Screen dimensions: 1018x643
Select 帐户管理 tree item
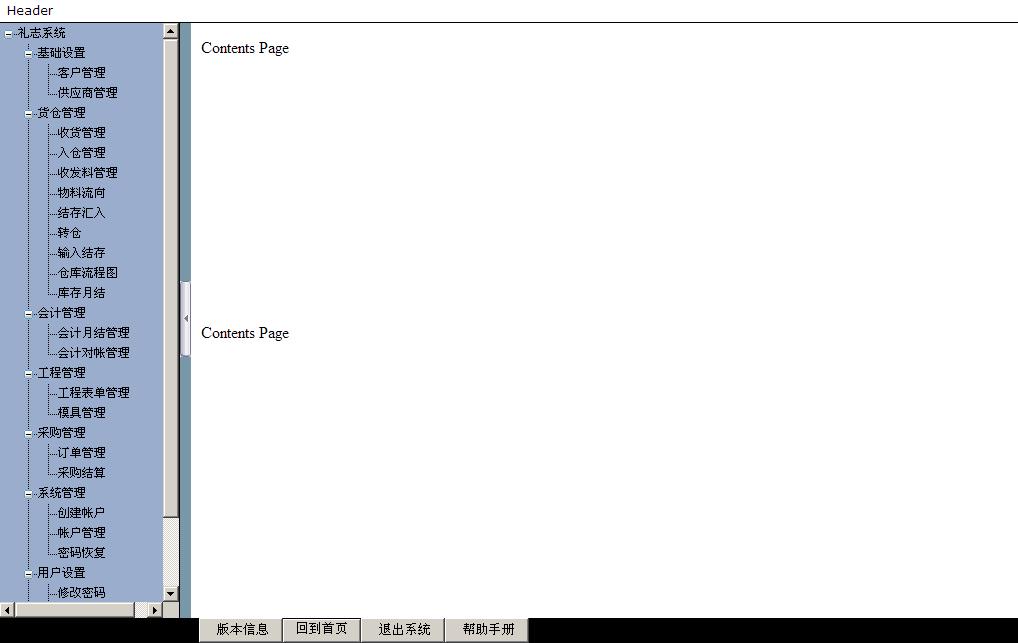pyautogui.click(x=81, y=533)
